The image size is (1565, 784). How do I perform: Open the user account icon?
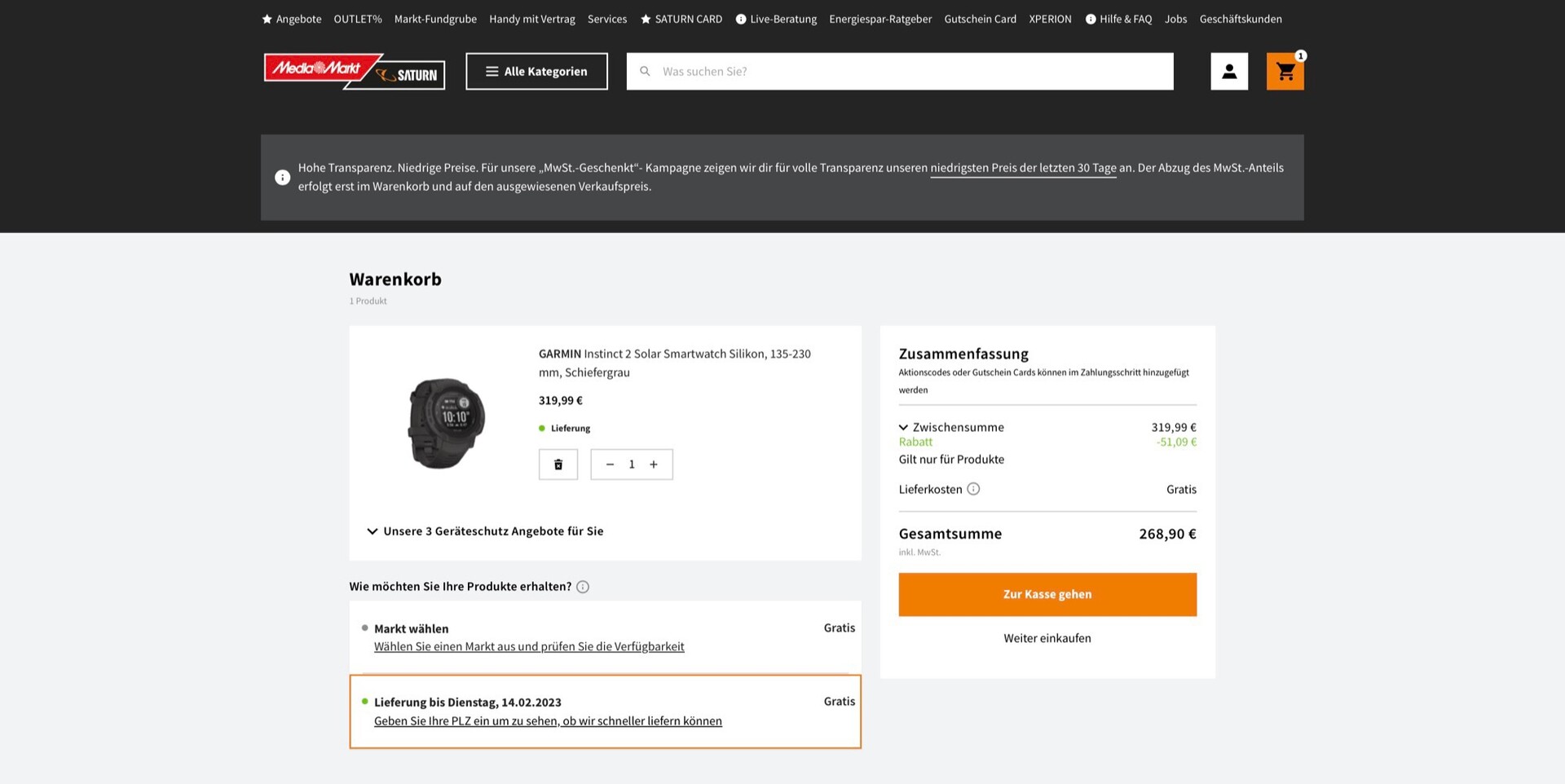click(x=1229, y=72)
